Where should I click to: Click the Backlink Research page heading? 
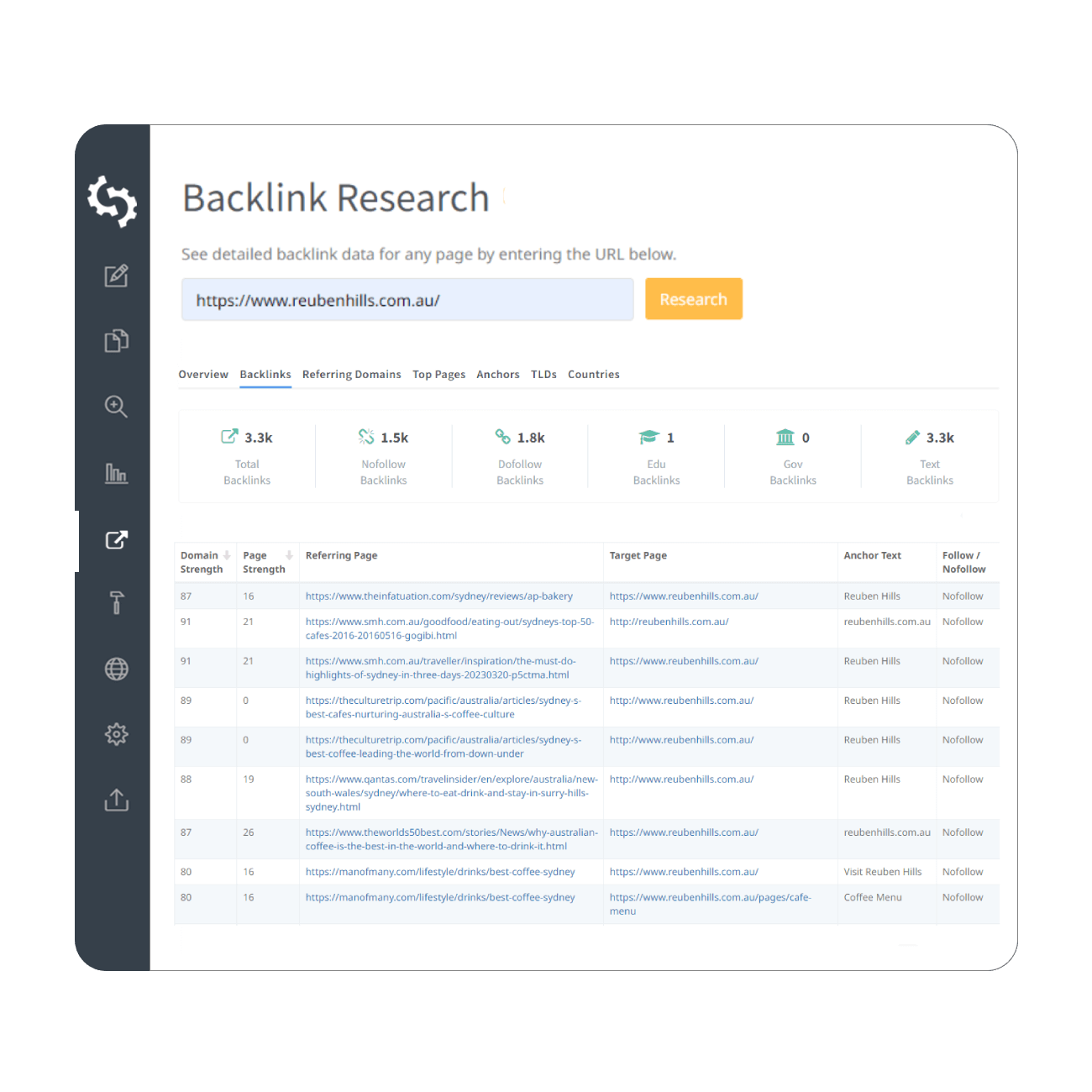click(336, 198)
